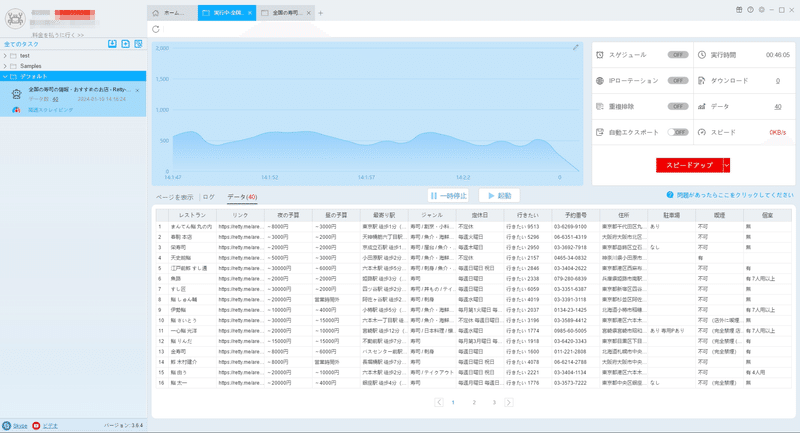Click the reload icon below the tabs
800x433 pixels.
tap(156, 29)
